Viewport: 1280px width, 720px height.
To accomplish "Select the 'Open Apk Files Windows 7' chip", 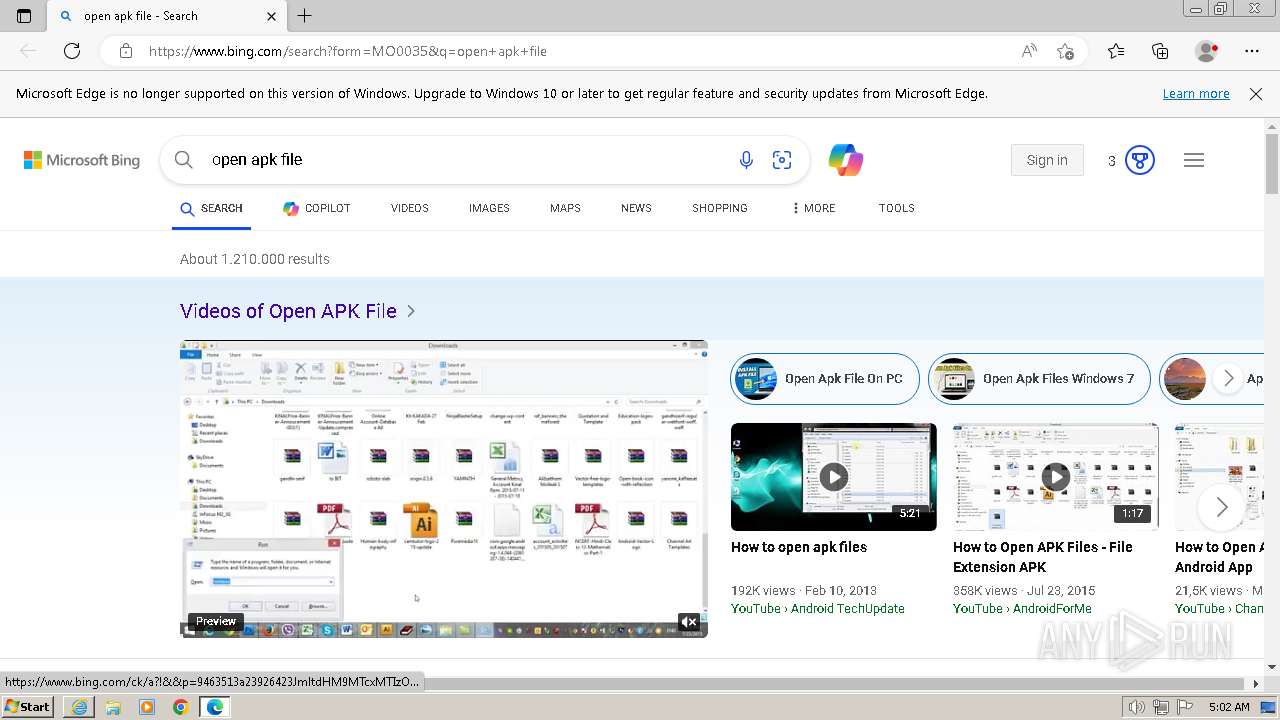I will [x=1039, y=378].
